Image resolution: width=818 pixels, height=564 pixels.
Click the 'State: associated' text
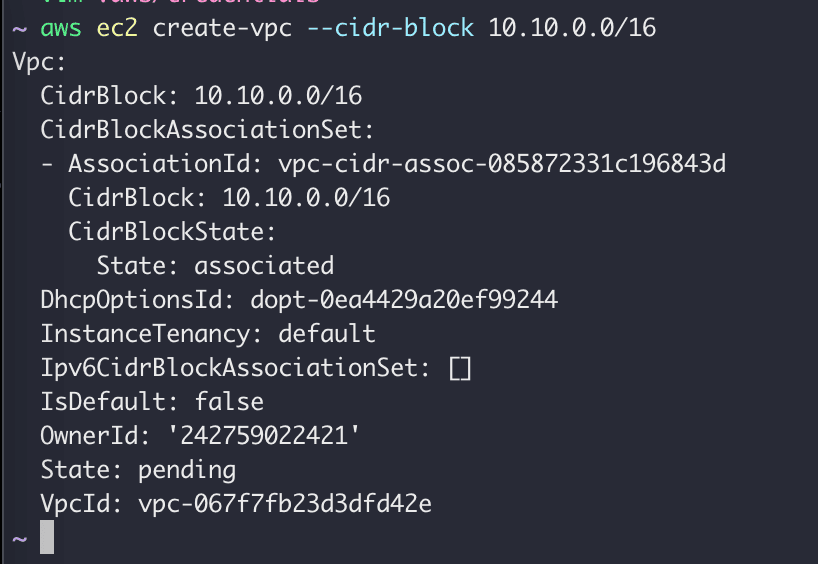215,265
